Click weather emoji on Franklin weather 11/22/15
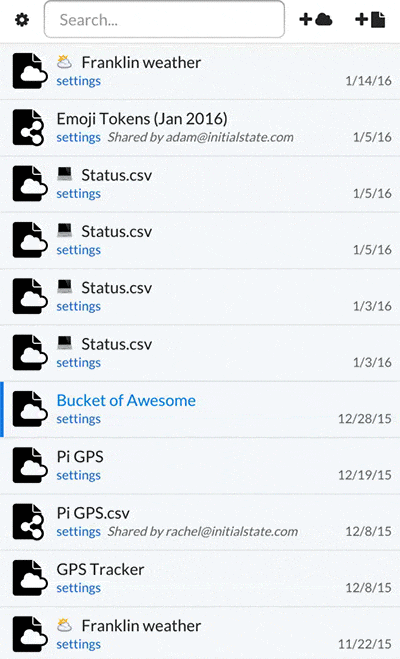This screenshot has width=400, height=659. (x=64, y=625)
